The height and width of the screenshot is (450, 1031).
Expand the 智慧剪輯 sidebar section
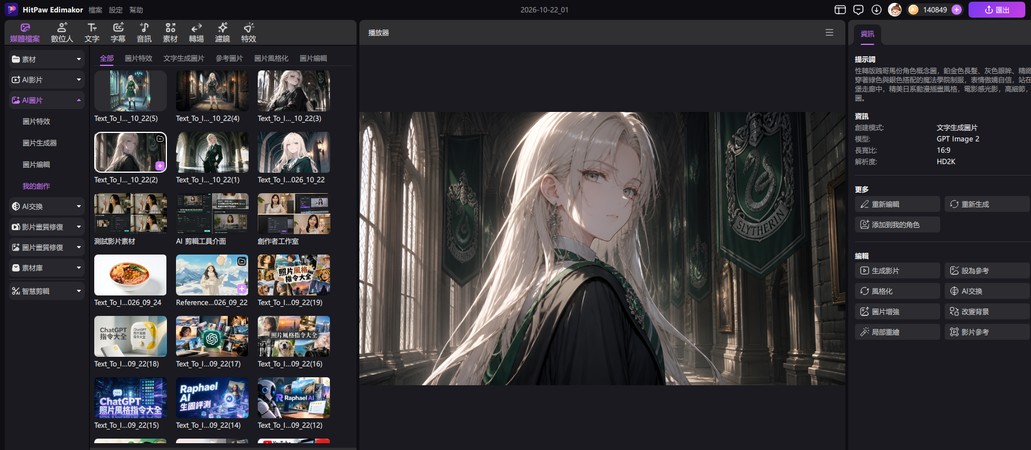point(47,290)
